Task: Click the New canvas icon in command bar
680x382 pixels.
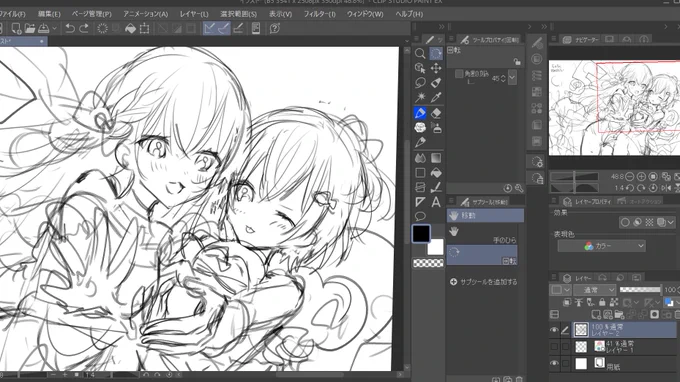Action: click(16, 29)
